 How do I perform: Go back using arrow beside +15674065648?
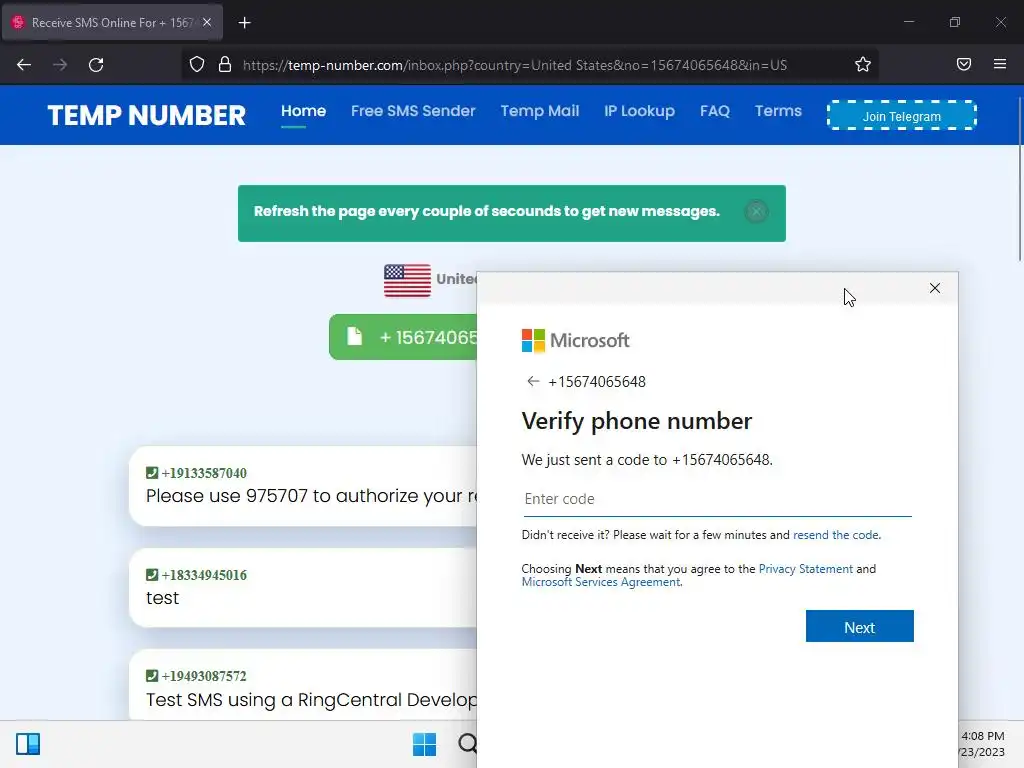pos(533,381)
